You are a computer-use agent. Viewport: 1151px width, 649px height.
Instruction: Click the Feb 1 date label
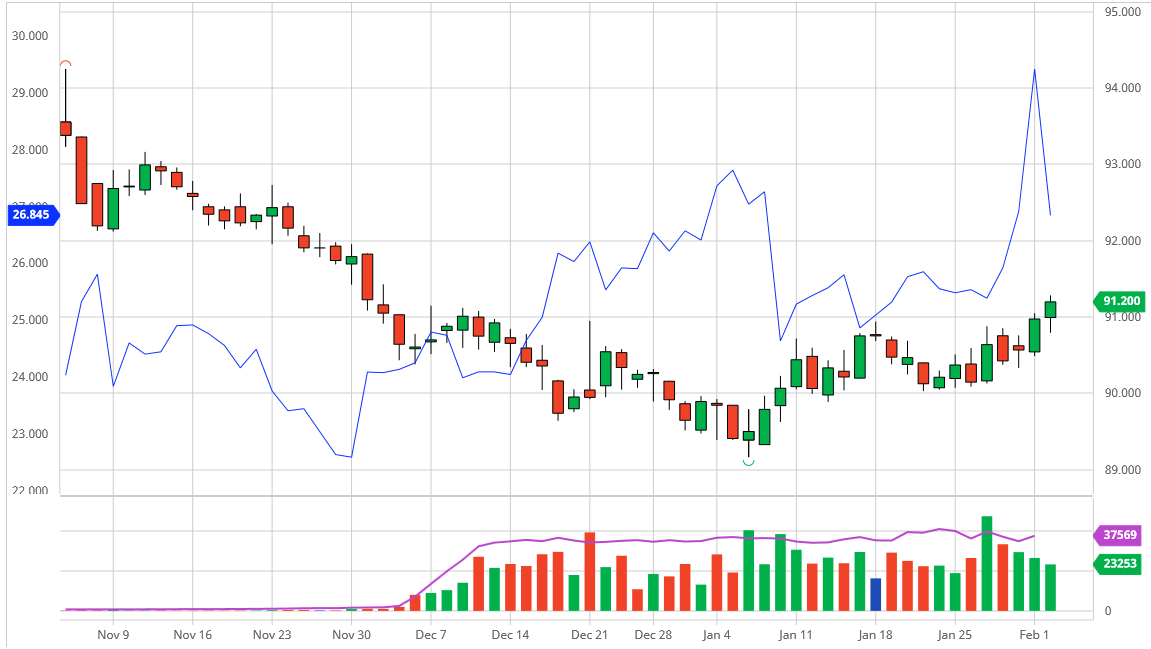(1034, 634)
